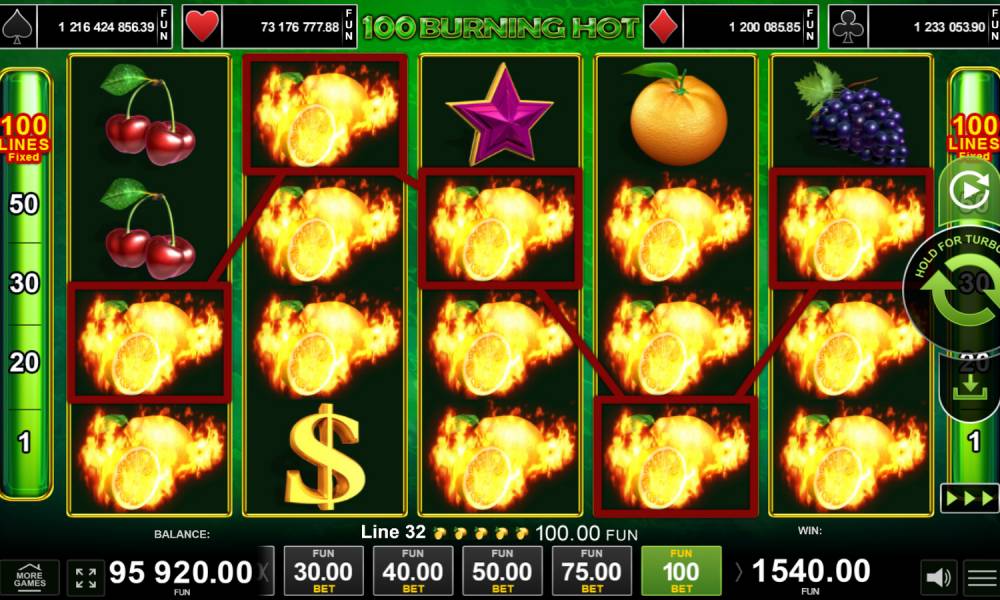The height and width of the screenshot is (600, 1000).
Task: Choose the 75.00 bet option
Action: click(x=591, y=571)
